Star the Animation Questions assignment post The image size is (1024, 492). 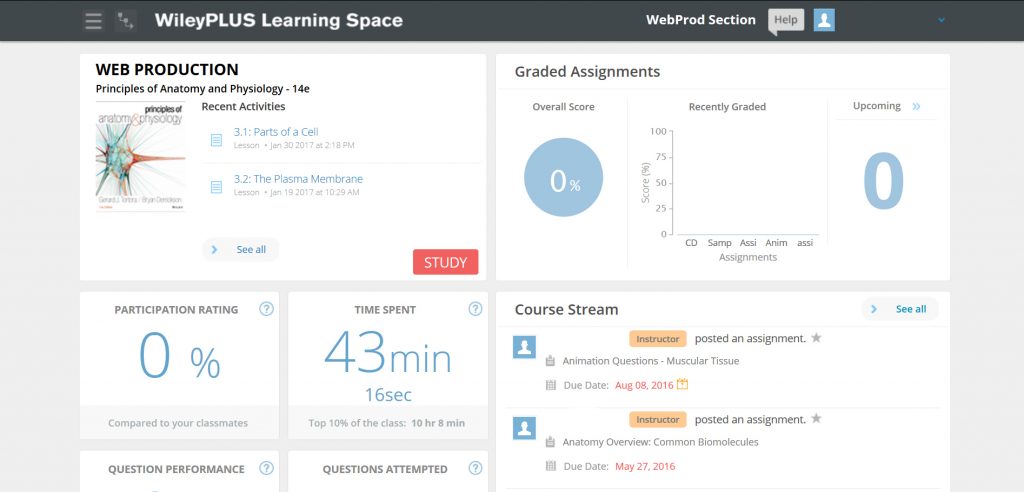816,338
